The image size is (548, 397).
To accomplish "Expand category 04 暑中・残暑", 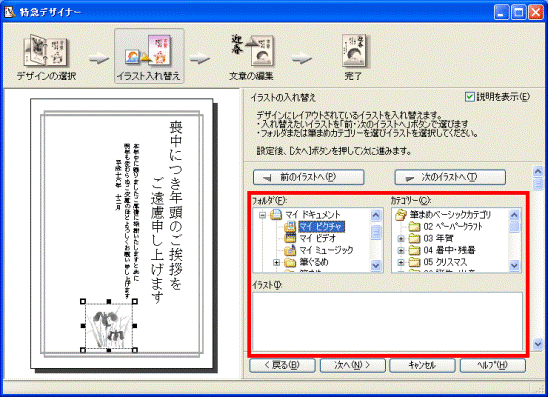I will [401, 251].
